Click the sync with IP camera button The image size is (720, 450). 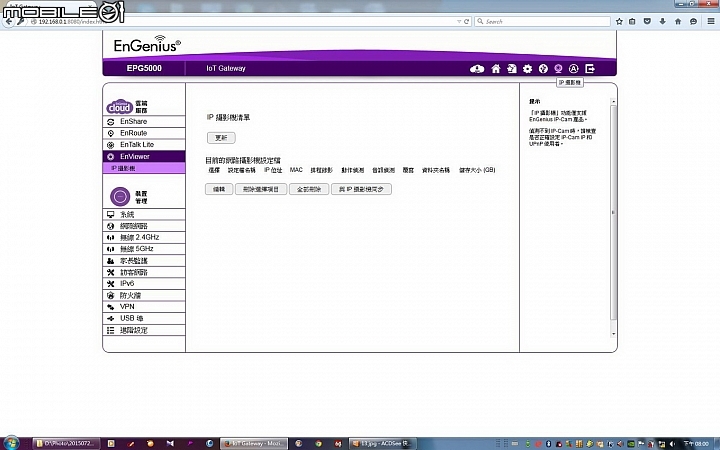click(x=361, y=189)
